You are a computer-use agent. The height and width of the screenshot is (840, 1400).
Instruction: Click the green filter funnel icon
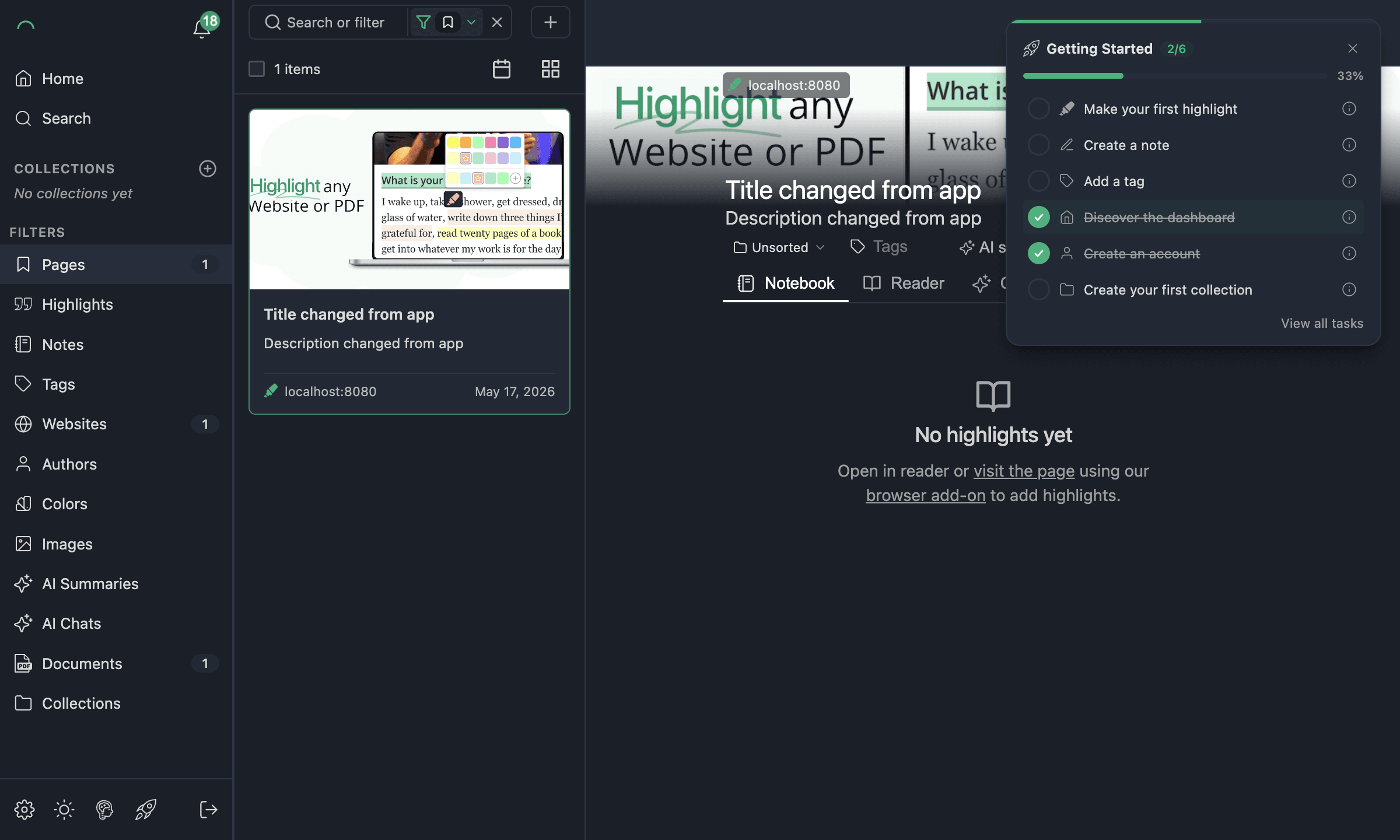pyautogui.click(x=423, y=22)
